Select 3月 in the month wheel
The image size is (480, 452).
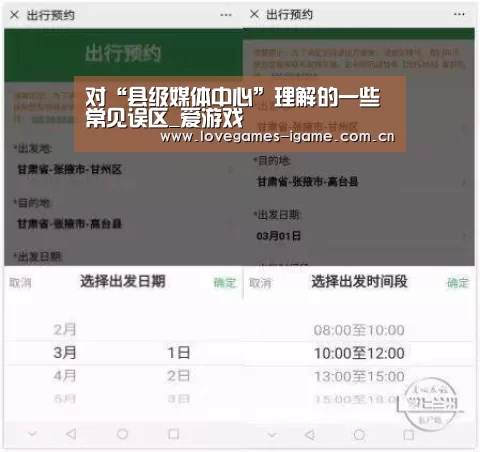click(x=65, y=353)
